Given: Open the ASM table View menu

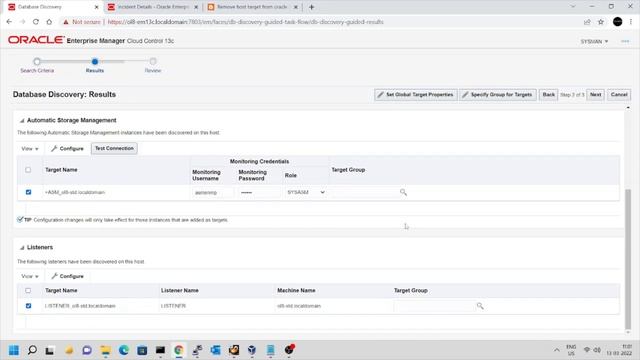Looking at the screenshot, I should (x=30, y=149).
